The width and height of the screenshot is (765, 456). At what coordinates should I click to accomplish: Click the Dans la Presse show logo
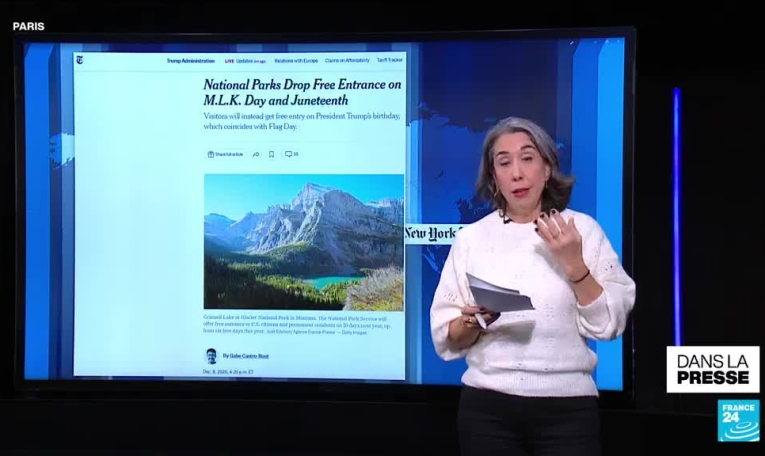click(x=713, y=369)
